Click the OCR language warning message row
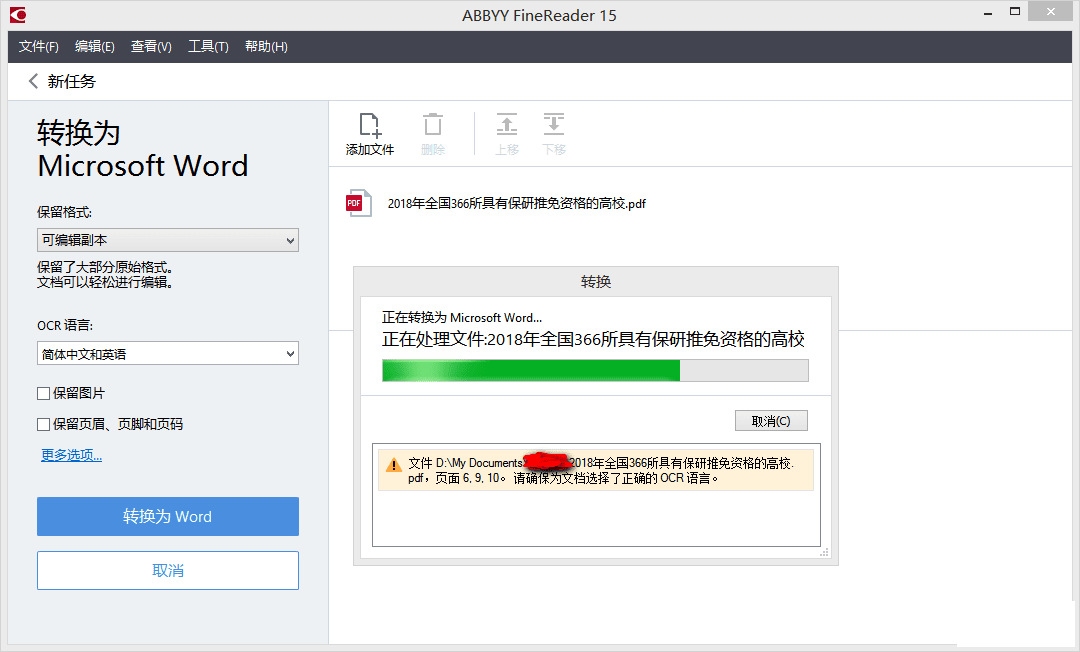This screenshot has height=652, width=1080. click(596, 470)
